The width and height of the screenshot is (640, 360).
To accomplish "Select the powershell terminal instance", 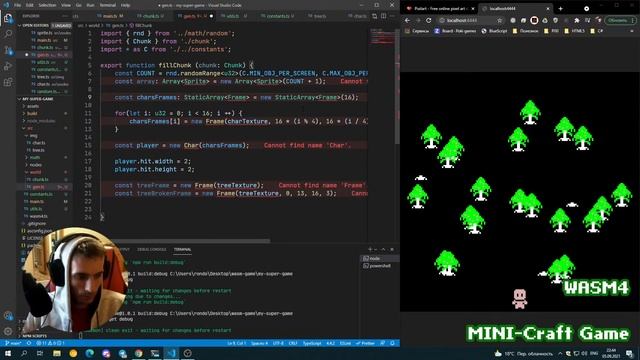I will [380, 266].
